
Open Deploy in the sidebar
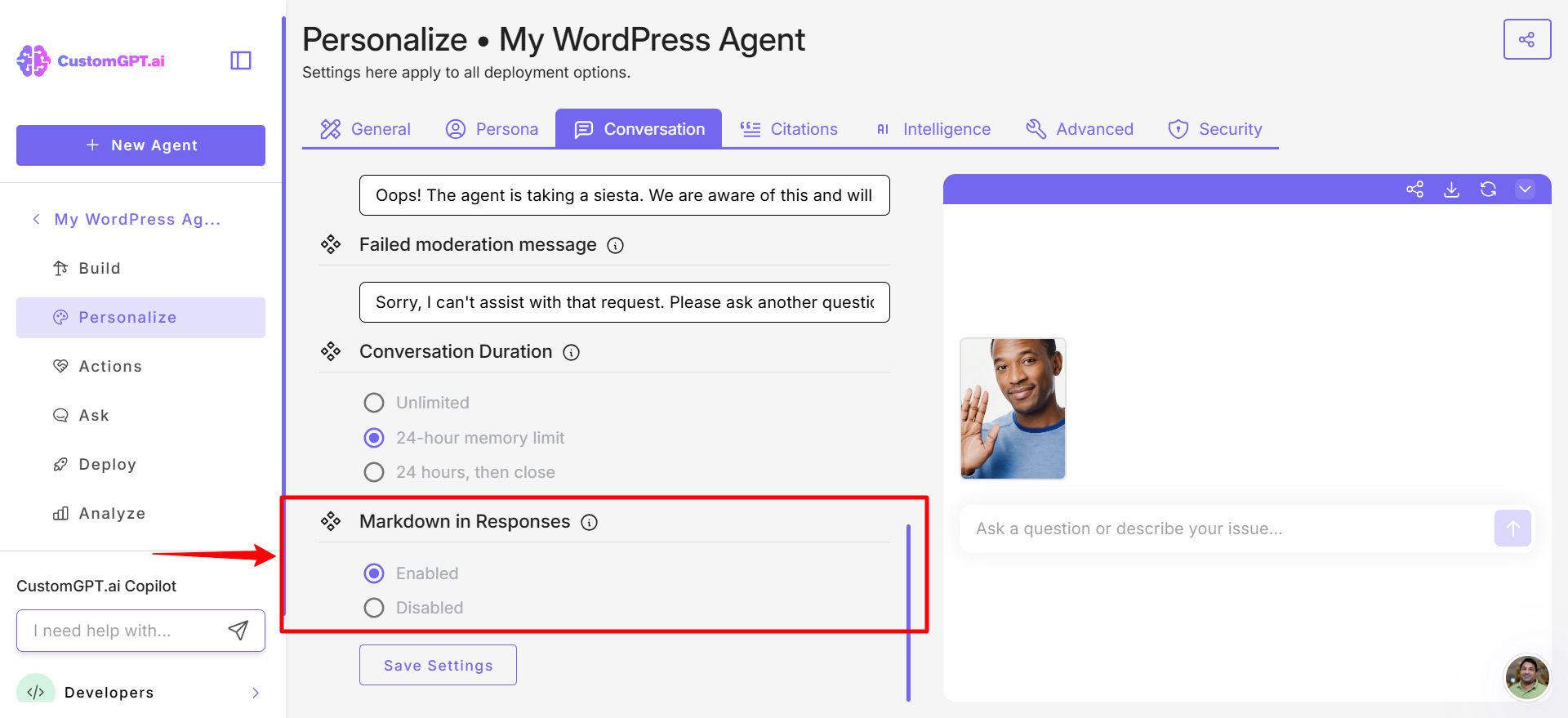pyautogui.click(x=140, y=464)
